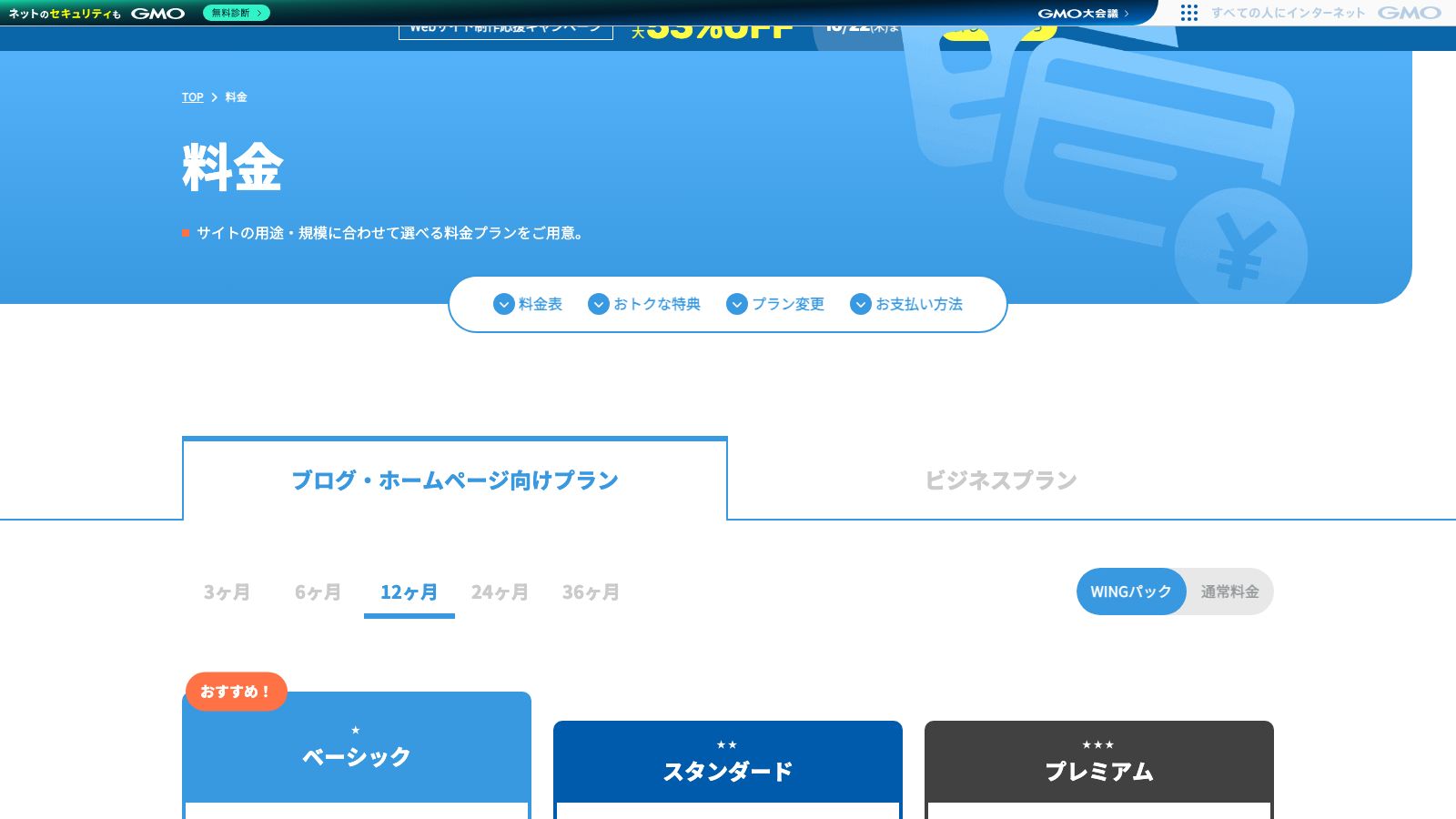Screen dimensions: 1456x819
Task: Click the おすすめ! badge
Action: (237, 692)
